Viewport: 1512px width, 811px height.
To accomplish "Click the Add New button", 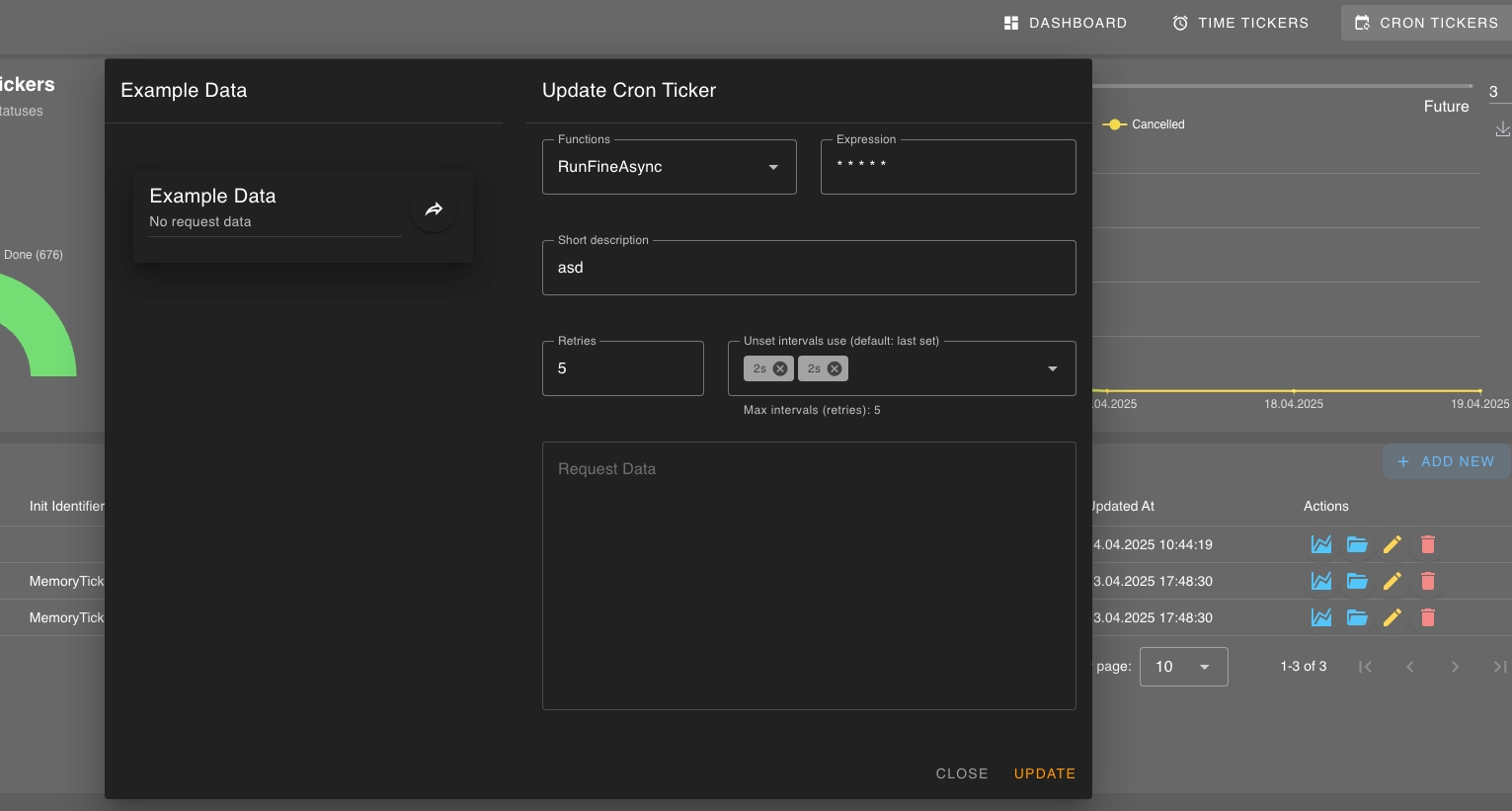I will point(1446,461).
